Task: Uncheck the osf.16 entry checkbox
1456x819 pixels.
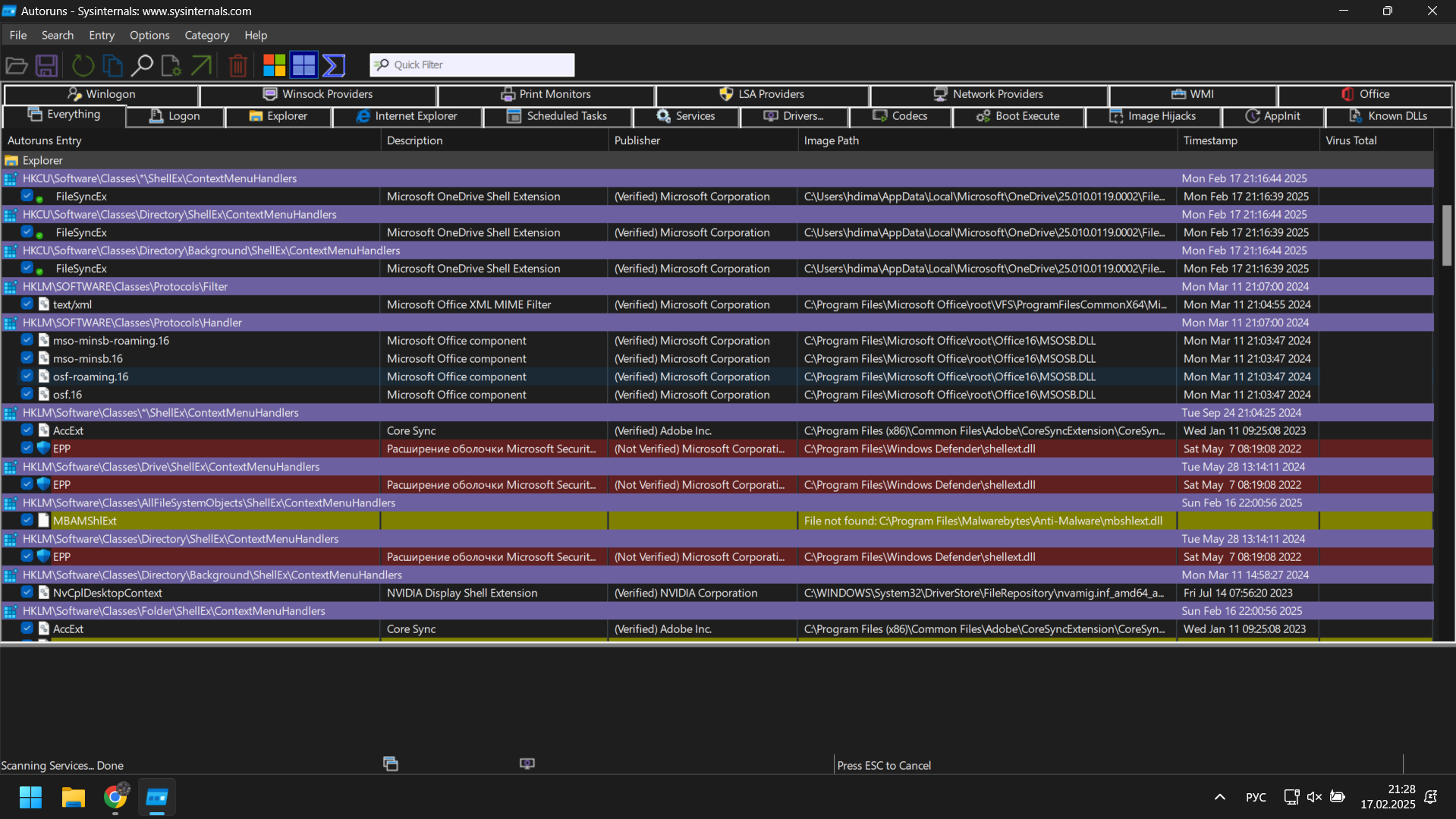Action: [x=27, y=395]
